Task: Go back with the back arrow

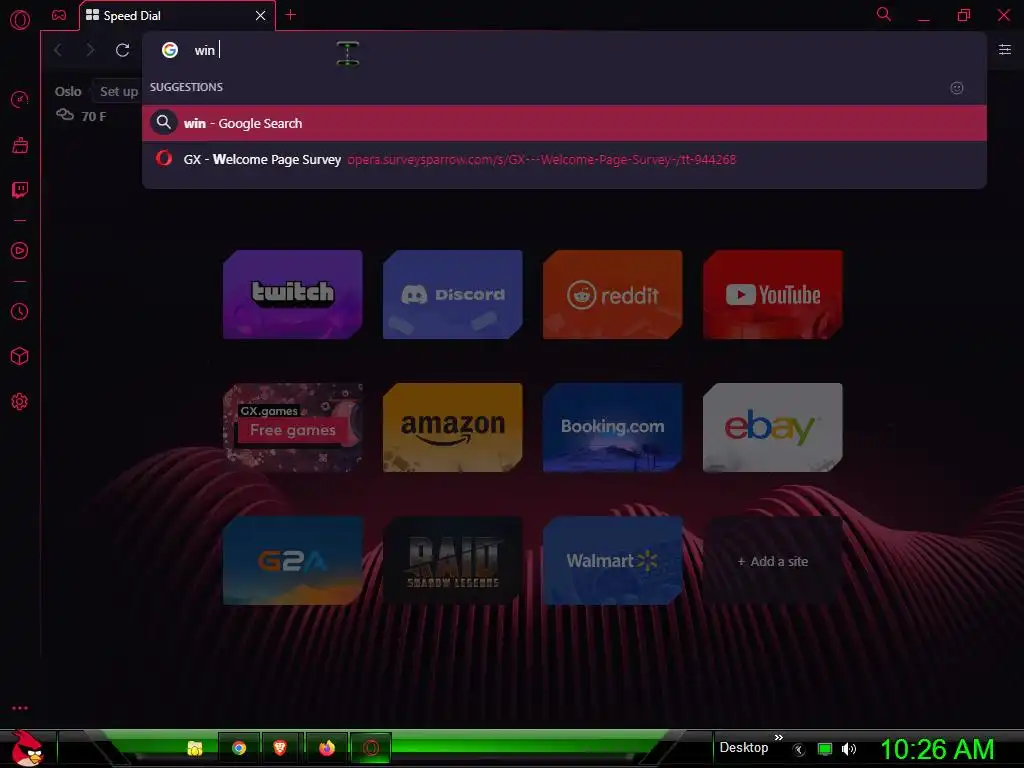Action: [58, 50]
